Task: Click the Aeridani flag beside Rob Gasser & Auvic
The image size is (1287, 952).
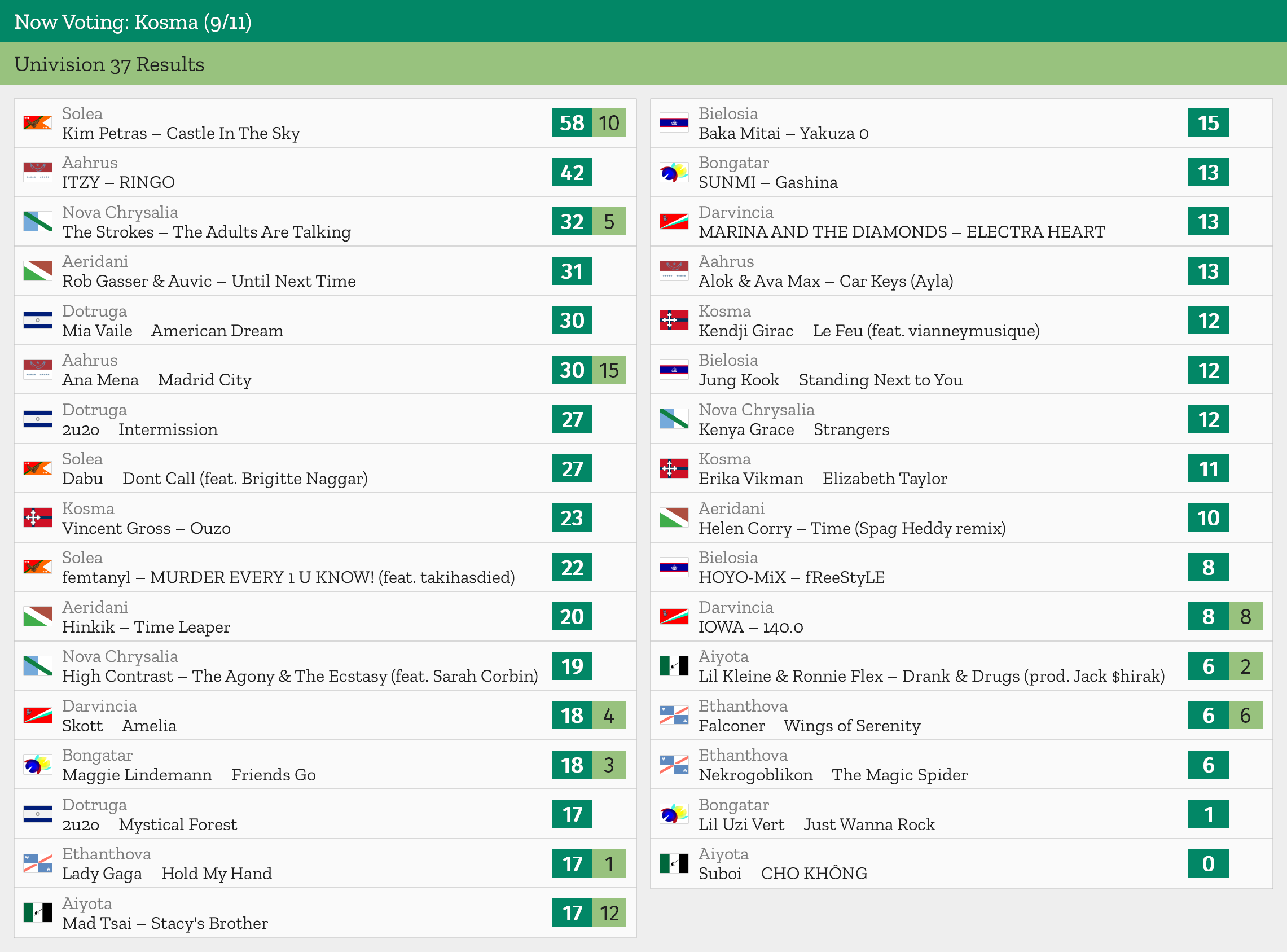Action: [37, 271]
